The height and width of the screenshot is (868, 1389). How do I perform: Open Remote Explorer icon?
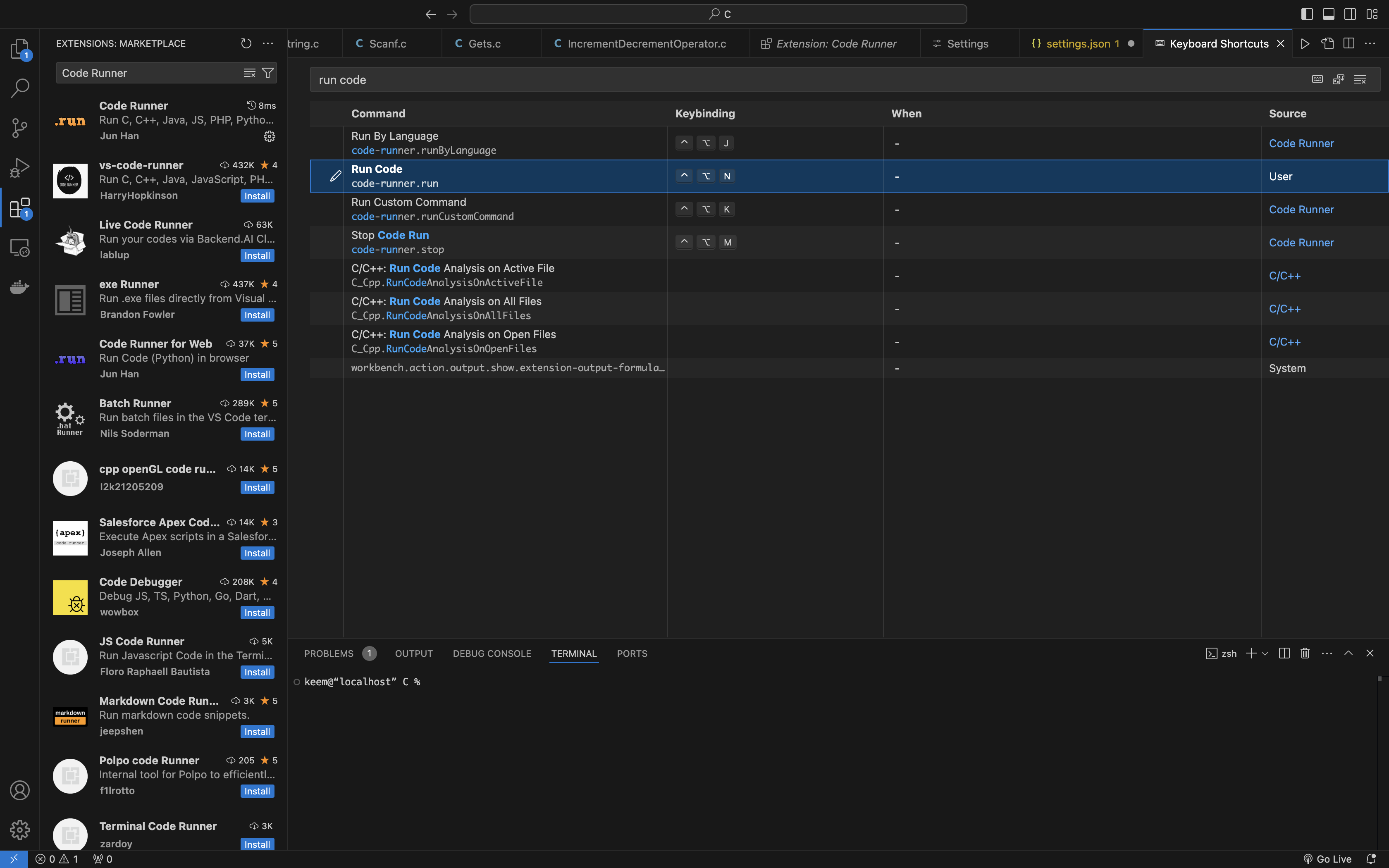point(19,248)
